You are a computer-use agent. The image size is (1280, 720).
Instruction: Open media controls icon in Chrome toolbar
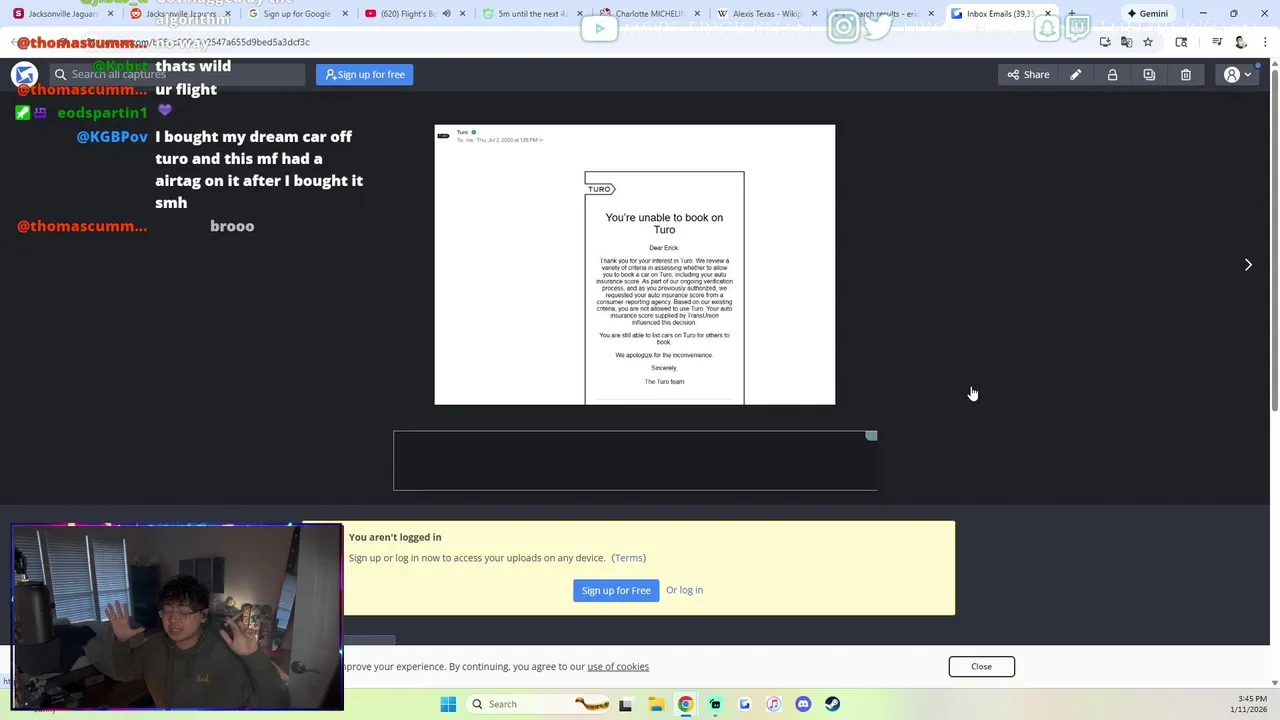click(1217, 42)
